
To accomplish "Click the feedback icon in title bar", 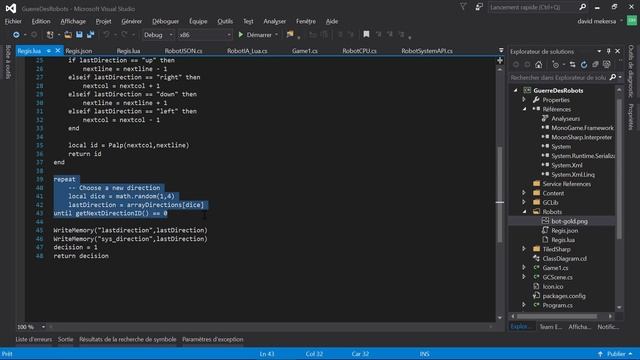I will (x=479, y=7).
